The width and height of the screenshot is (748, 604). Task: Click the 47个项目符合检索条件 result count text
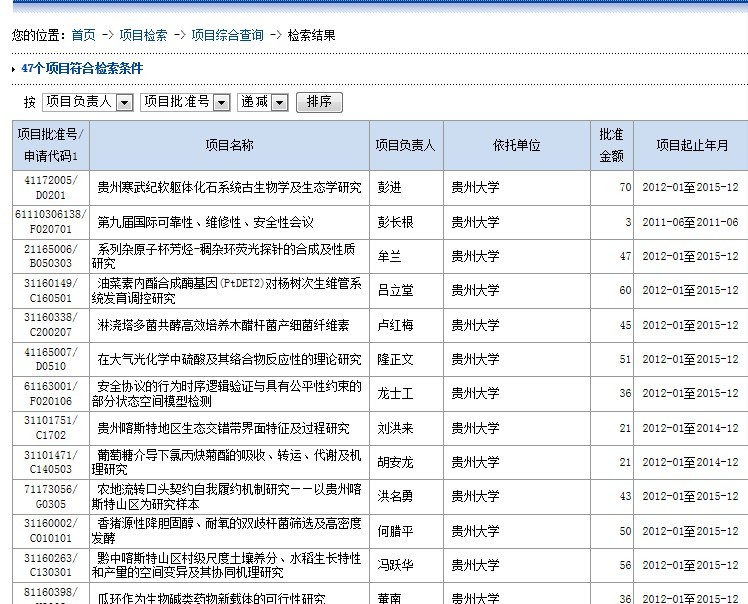point(82,68)
